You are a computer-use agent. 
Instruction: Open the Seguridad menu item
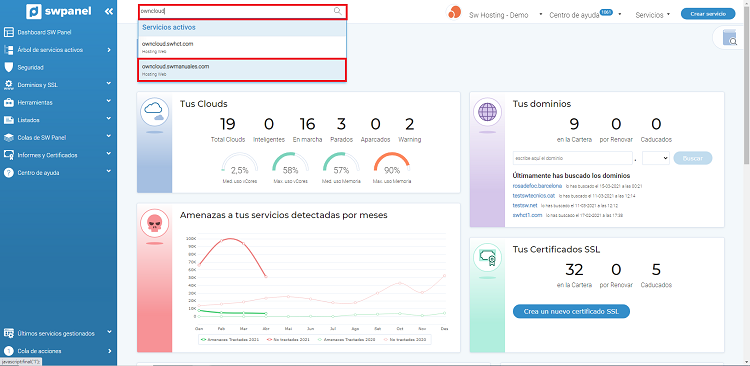point(31,67)
